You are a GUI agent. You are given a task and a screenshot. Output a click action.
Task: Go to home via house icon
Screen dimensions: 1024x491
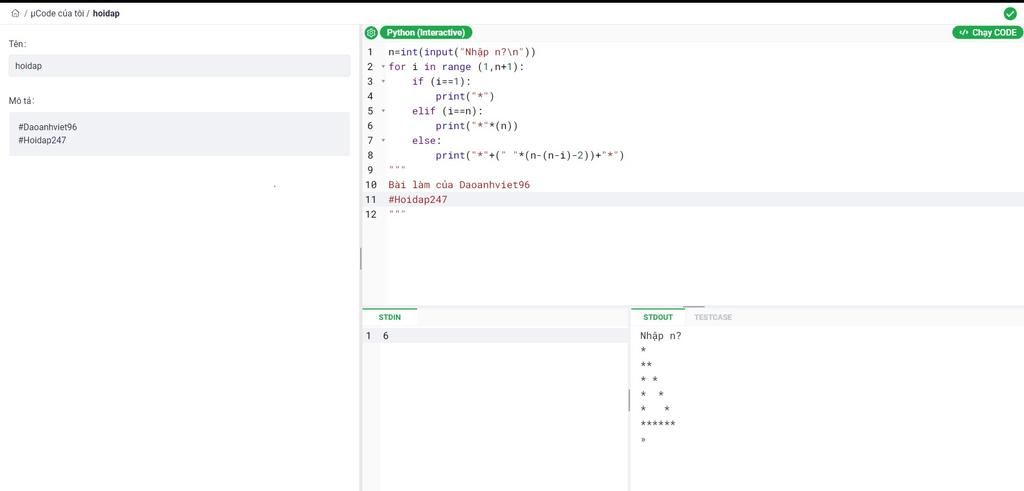[15, 13]
